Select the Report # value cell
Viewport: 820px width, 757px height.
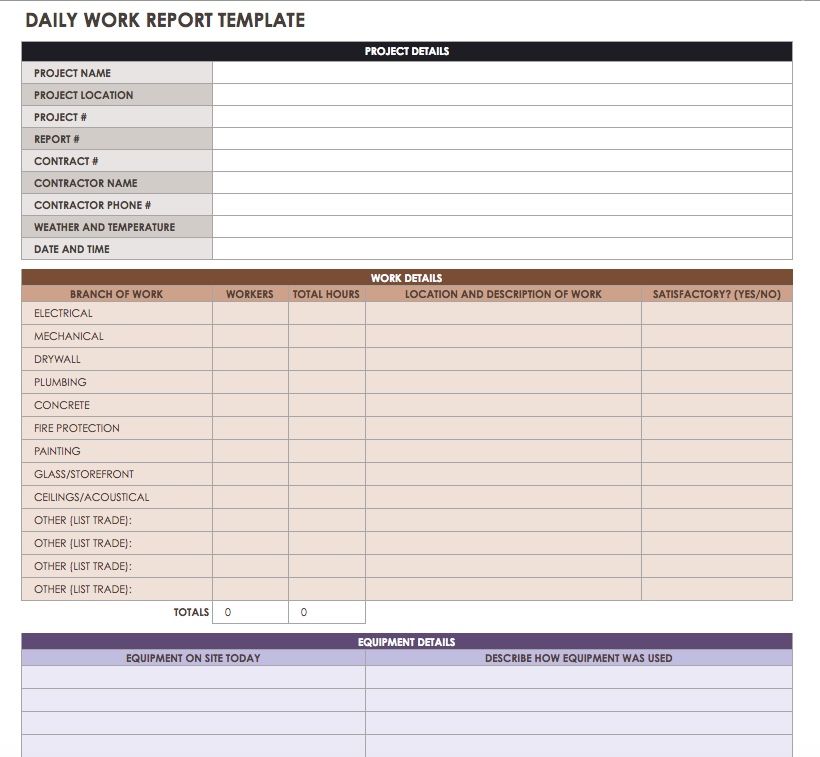point(502,139)
